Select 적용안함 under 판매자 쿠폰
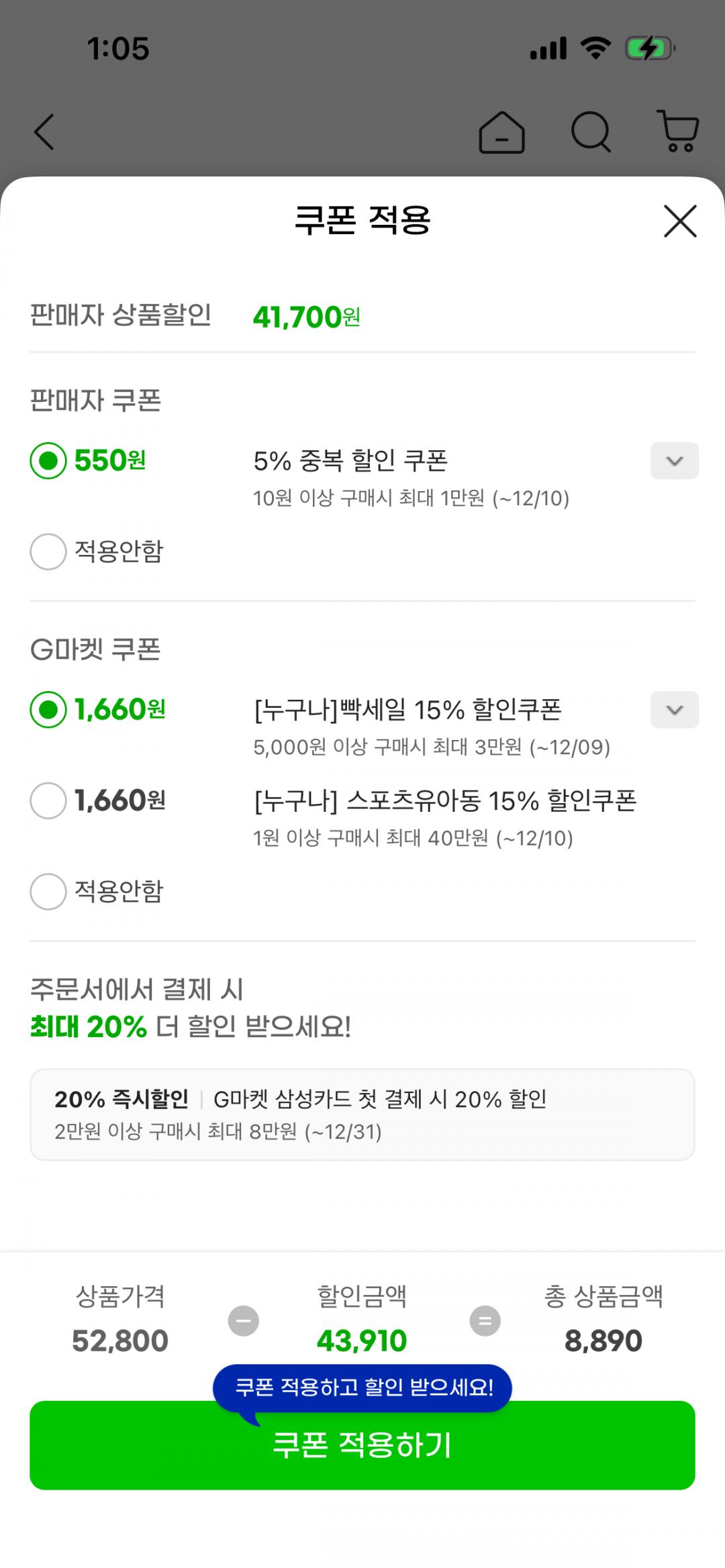 pyautogui.click(x=48, y=552)
